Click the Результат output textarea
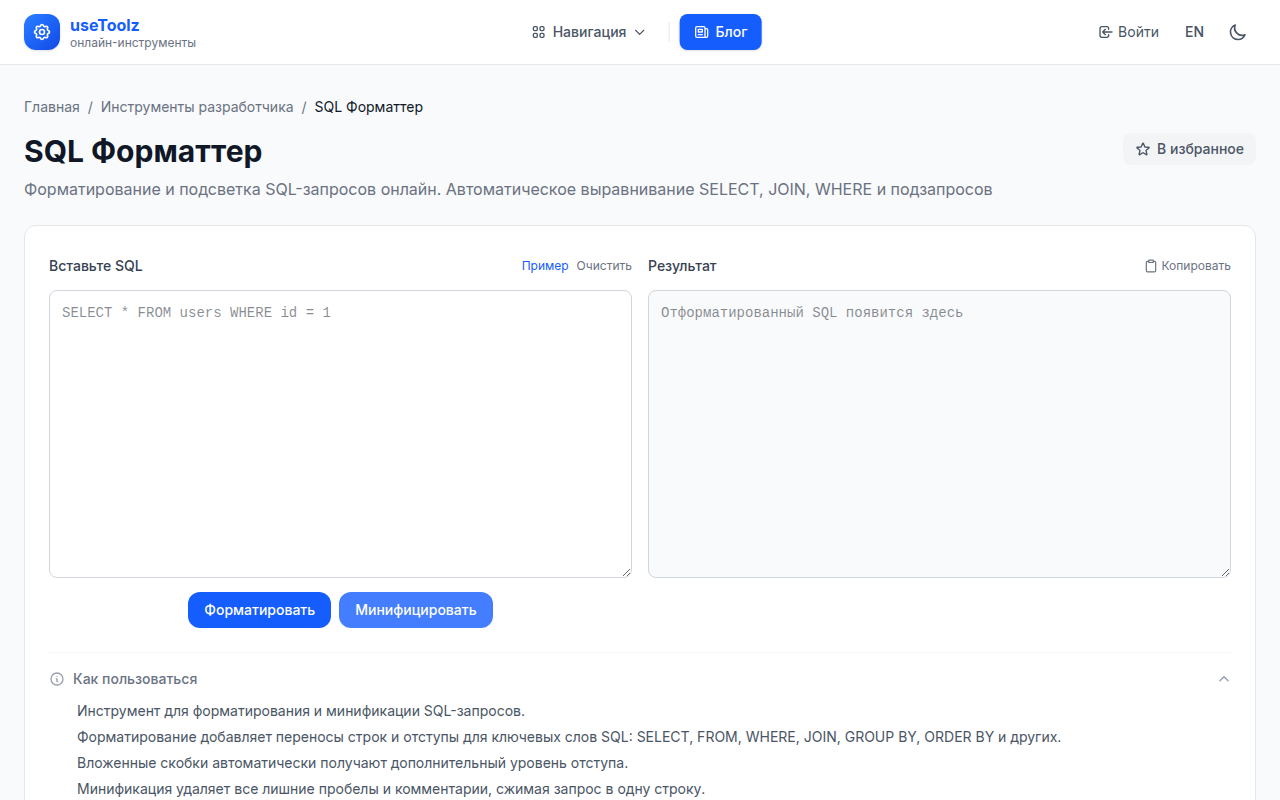 pos(939,434)
